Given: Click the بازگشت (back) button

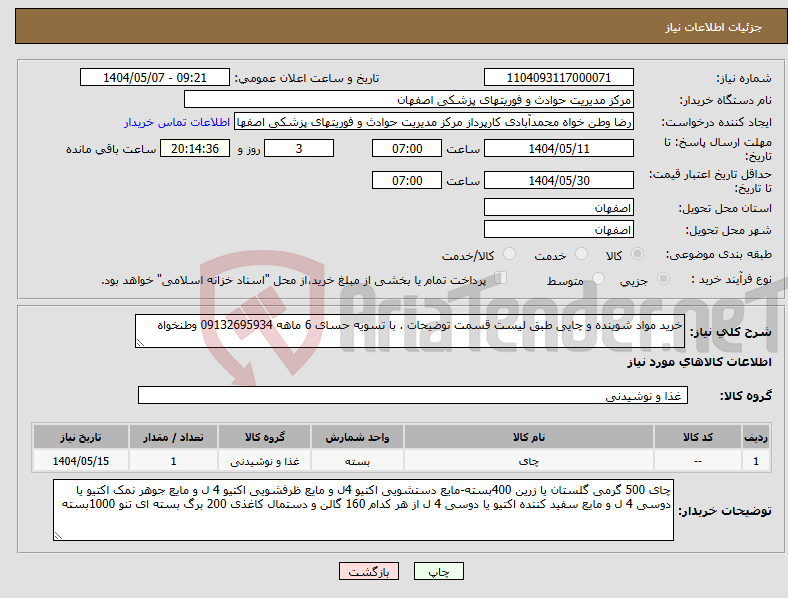Looking at the screenshot, I should (x=369, y=571).
